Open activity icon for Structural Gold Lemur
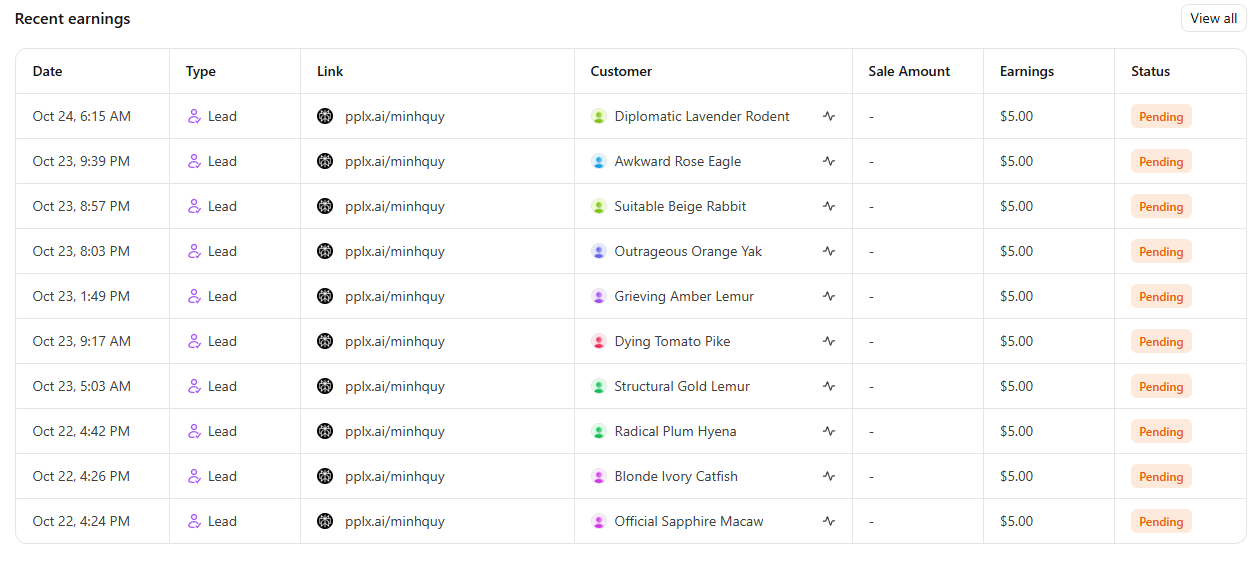This screenshot has width=1257, height=562. click(x=829, y=386)
